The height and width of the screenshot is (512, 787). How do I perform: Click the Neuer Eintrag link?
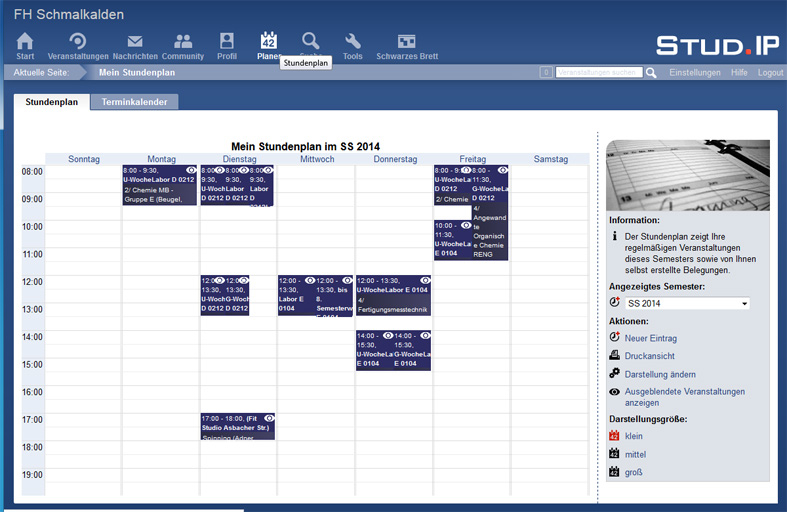650,339
